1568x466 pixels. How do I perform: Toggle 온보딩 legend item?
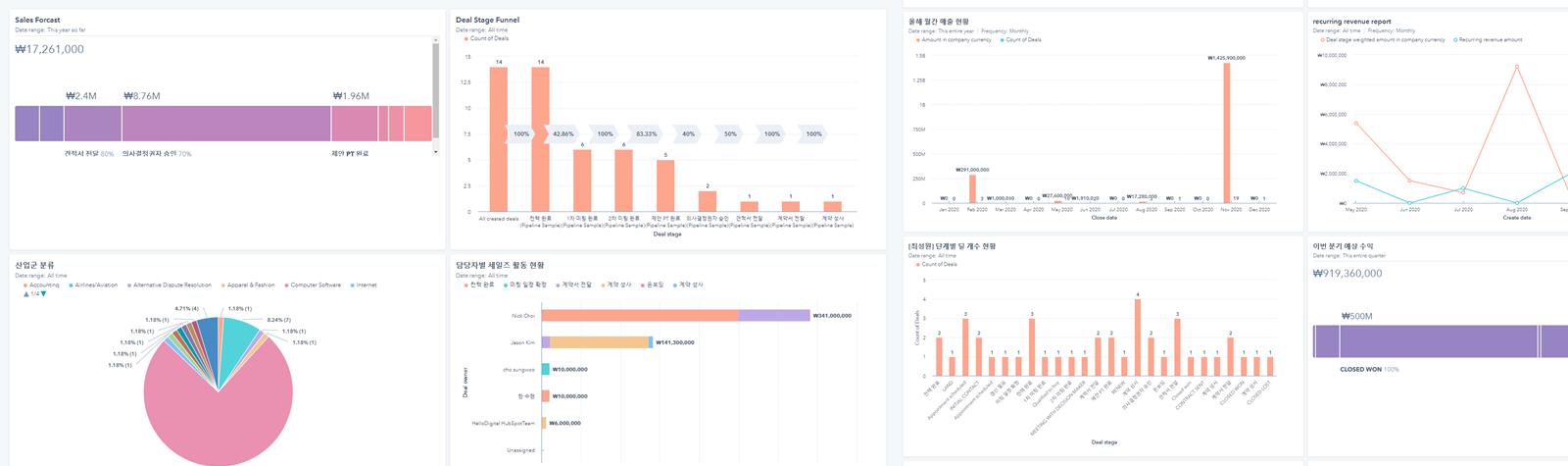point(653,285)
